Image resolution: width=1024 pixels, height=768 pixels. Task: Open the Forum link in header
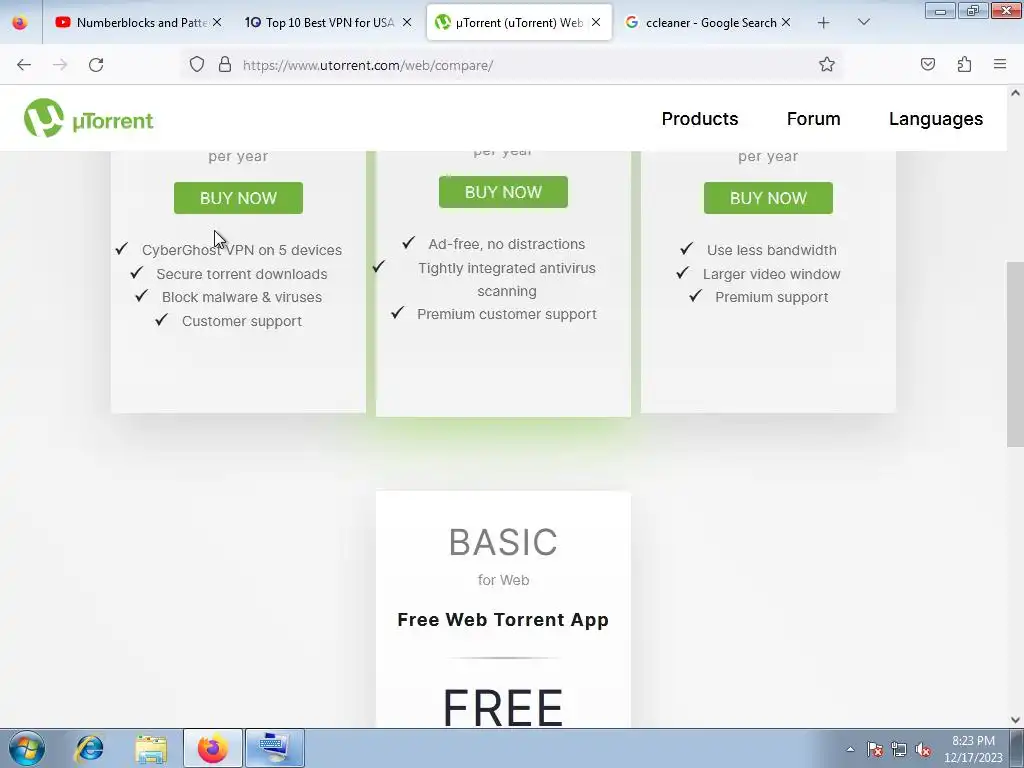tap(813, 119)
